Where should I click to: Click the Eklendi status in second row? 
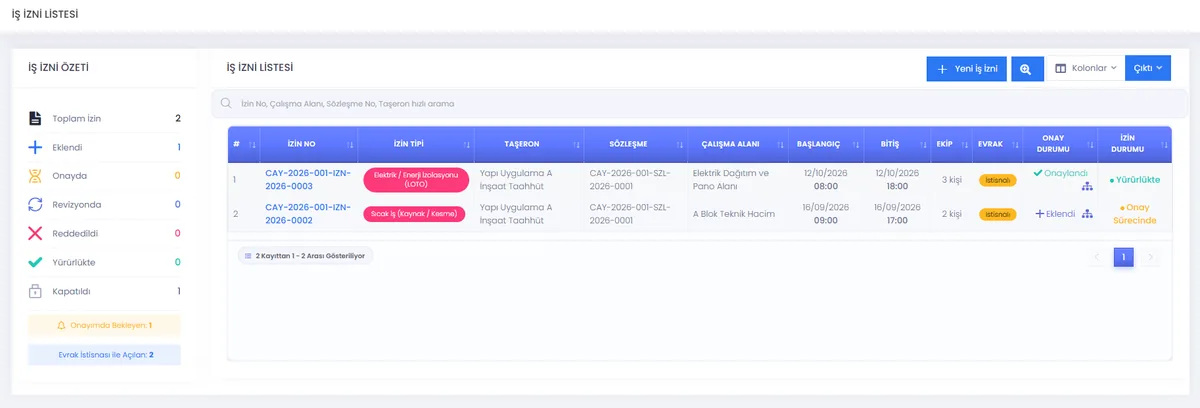(1055, 214)
